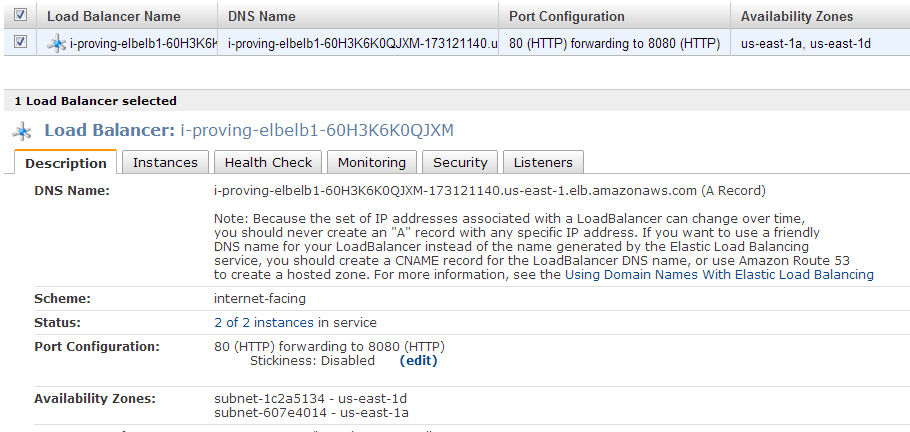Select the i-proving-elbelb1 load balancer name cell
910x432 pixels.
(127, 43)
